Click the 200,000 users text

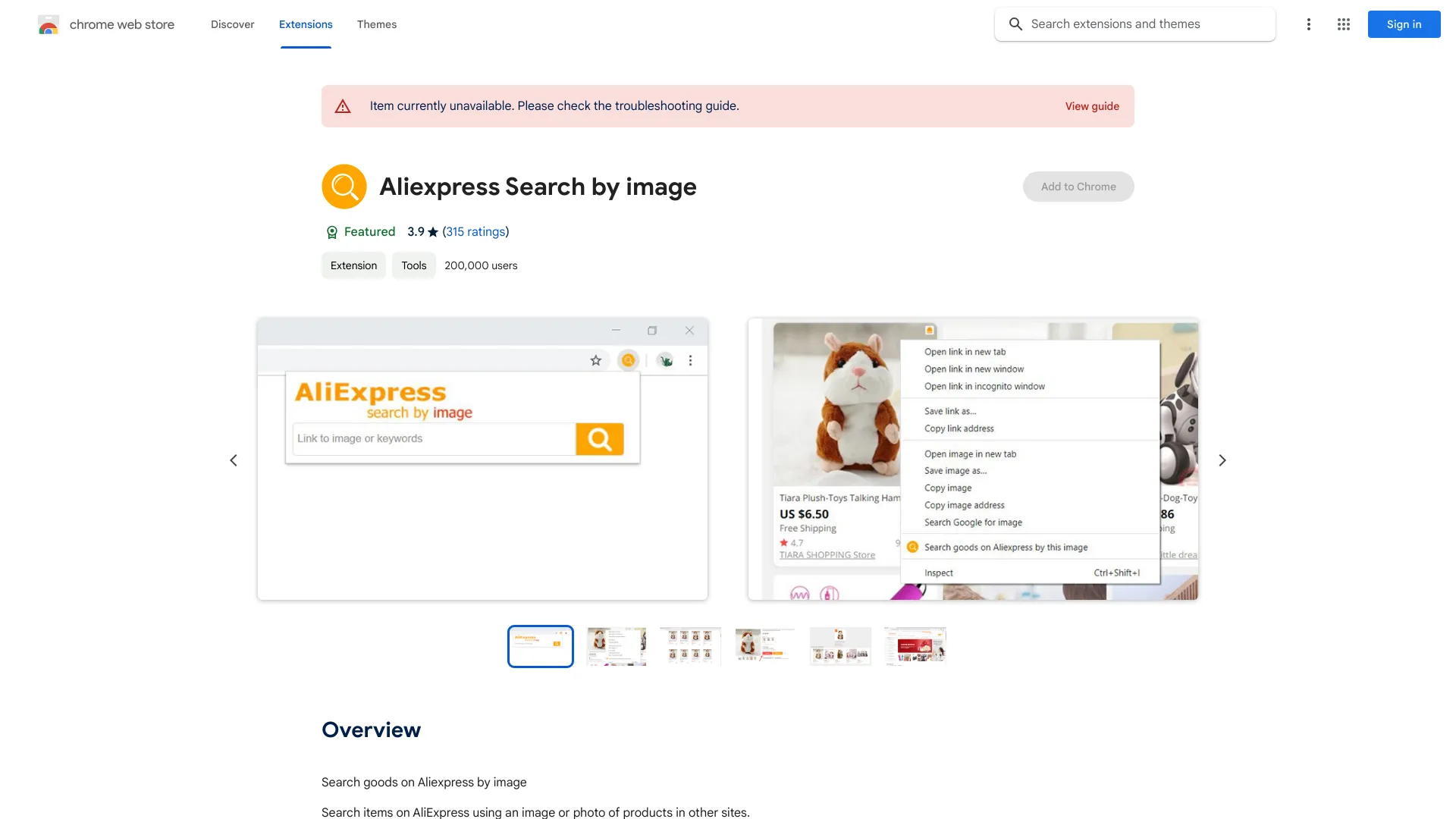pos(481,265)
